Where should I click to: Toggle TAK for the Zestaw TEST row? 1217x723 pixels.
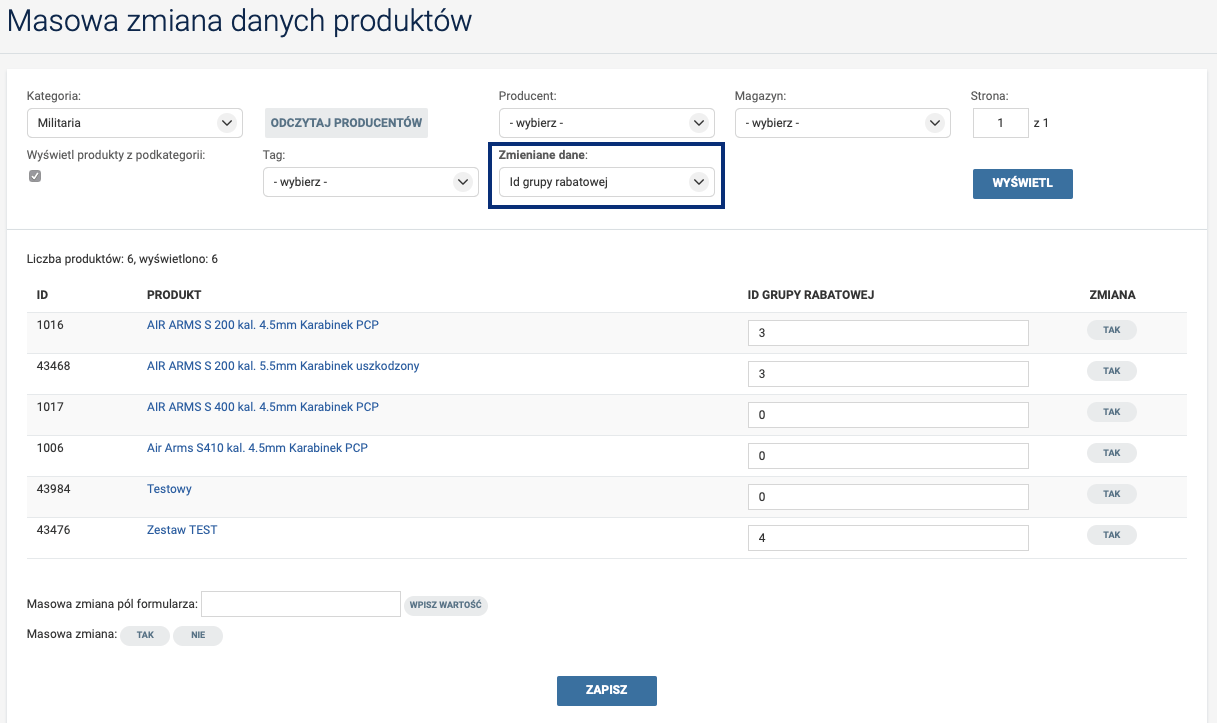click(x=1111, y=535)
